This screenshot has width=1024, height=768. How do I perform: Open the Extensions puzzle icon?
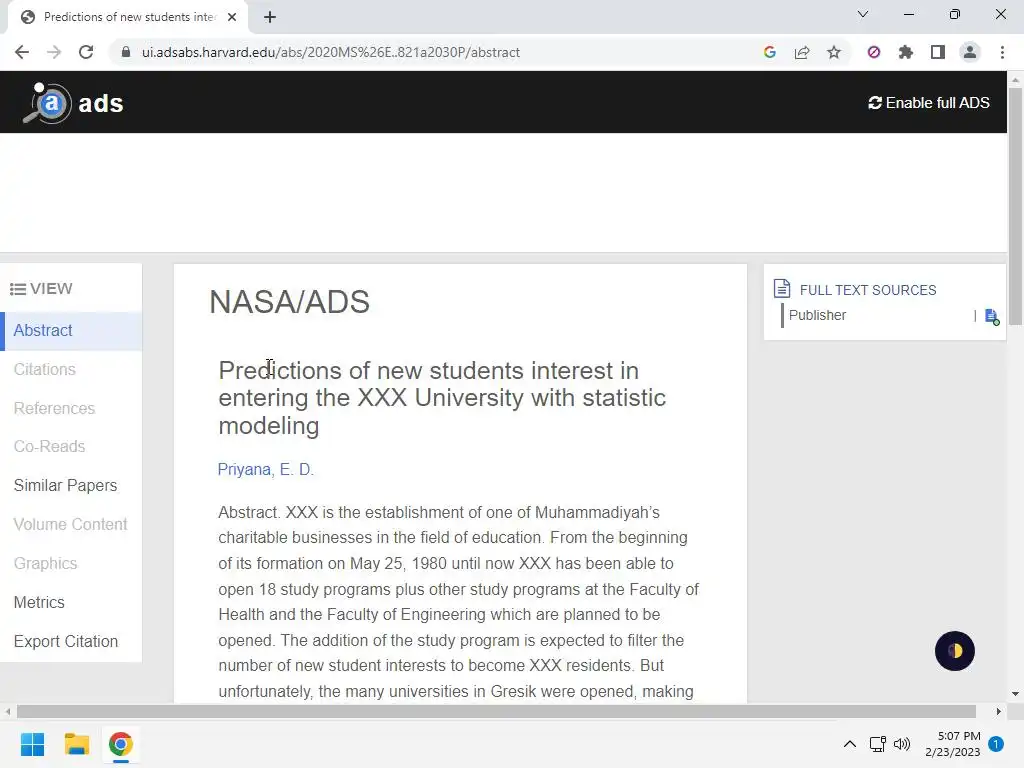(906, 52)
